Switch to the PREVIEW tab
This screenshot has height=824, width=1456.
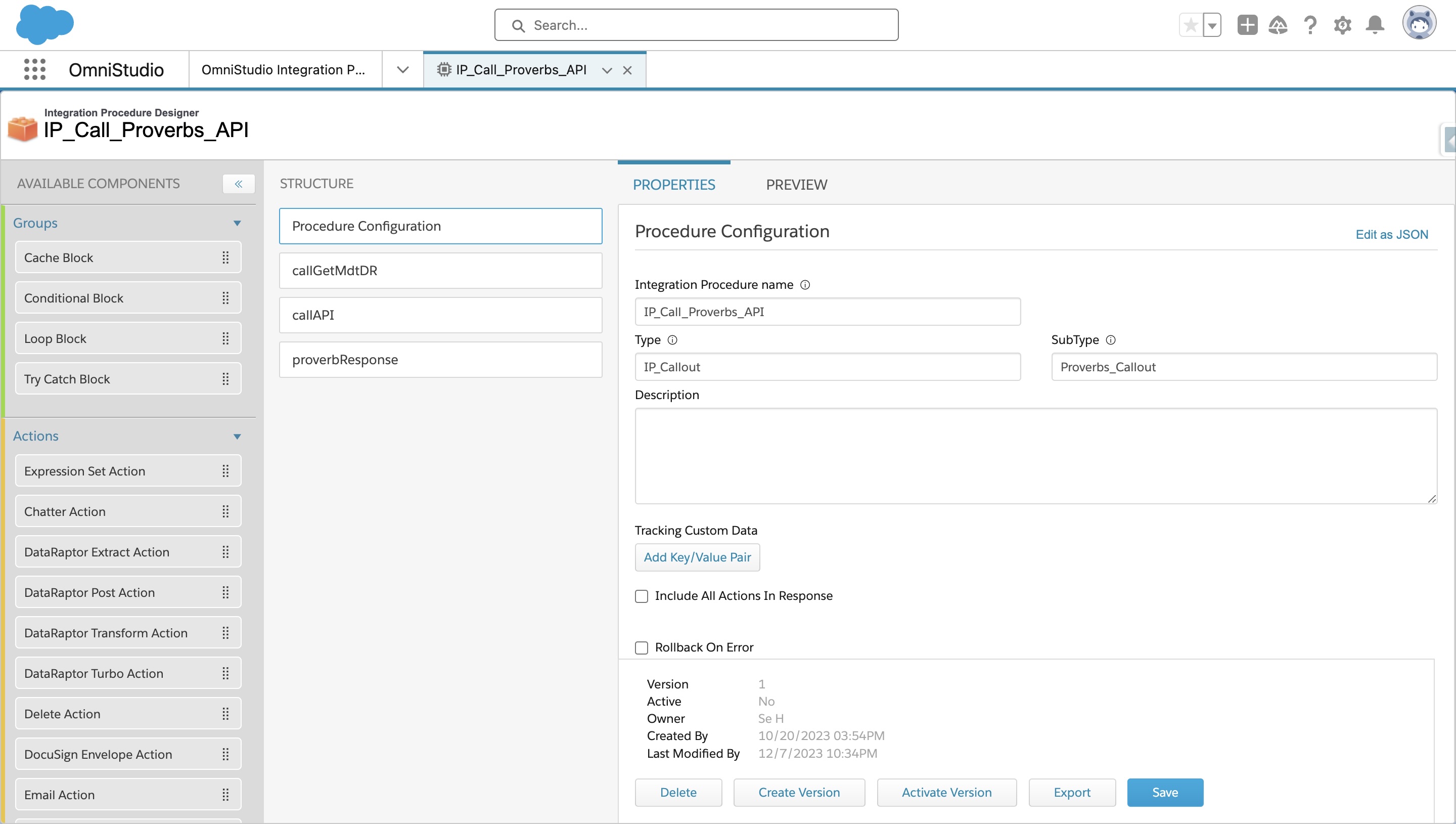click(796, 185)
